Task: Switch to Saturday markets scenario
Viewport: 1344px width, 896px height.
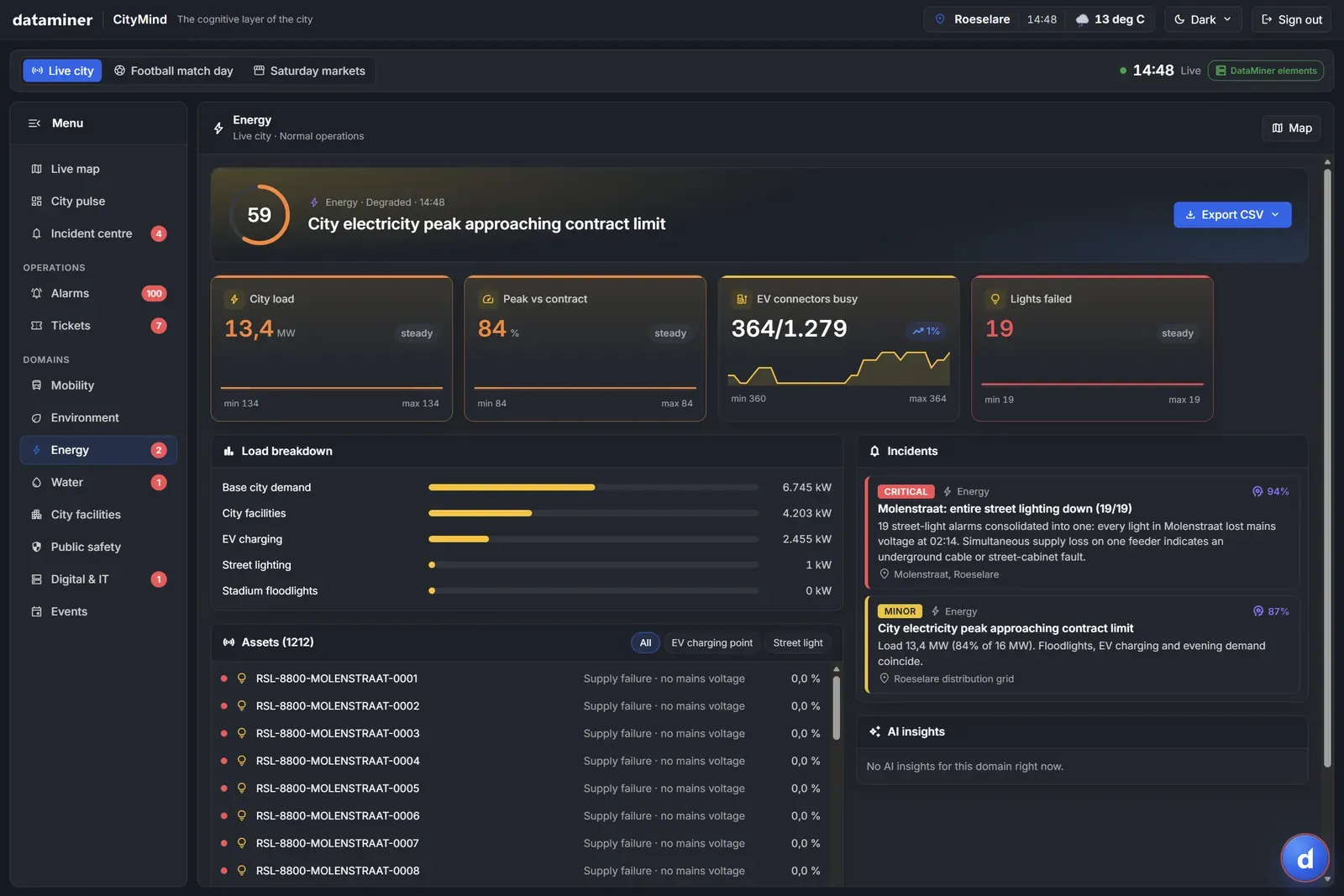Action: pyautogui.click(x=309, y=71)
